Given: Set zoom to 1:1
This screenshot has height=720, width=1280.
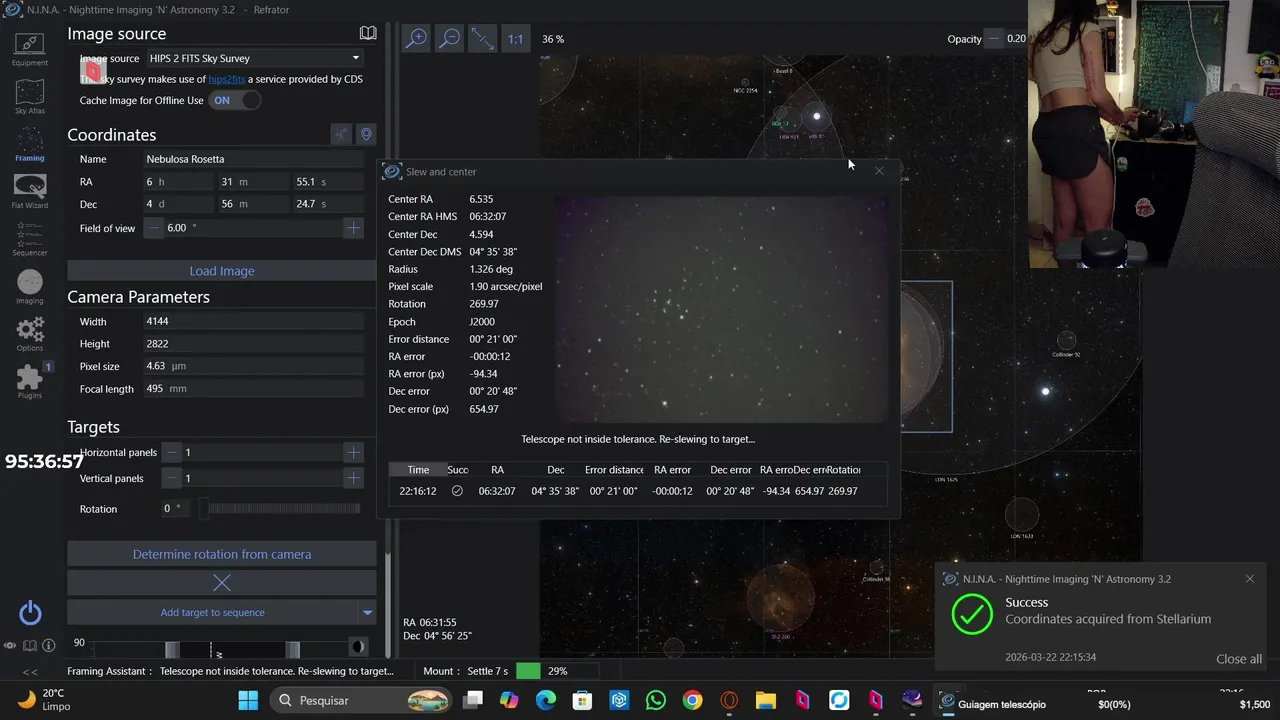Looking at the screenshot, I should pyautogui.click(x=515, y=39).
